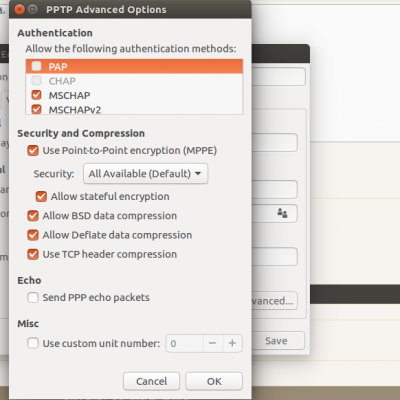Screen dimensions: 400x400
Task: Open the Security dropdown All Available (Default)
Action: click(145, 174)
